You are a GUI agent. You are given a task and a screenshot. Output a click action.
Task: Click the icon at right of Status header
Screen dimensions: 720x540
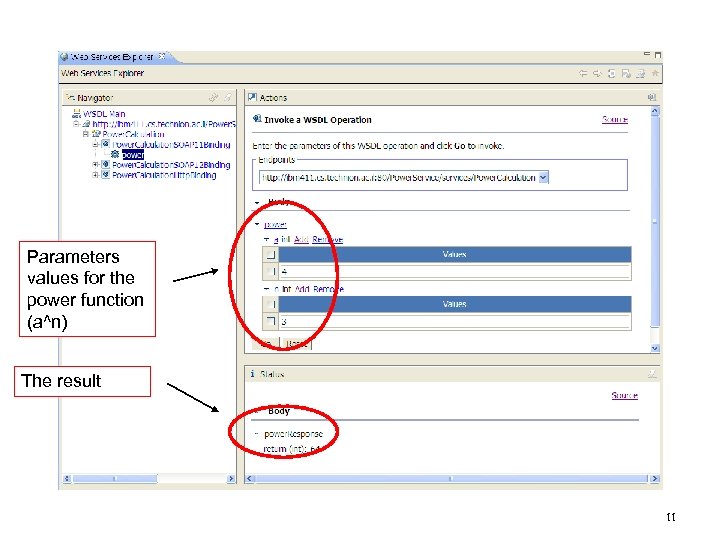click(652, 374)
